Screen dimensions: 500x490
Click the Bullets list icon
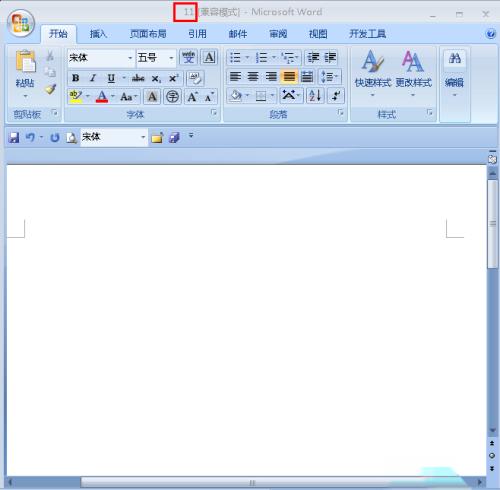click(235, 57)
